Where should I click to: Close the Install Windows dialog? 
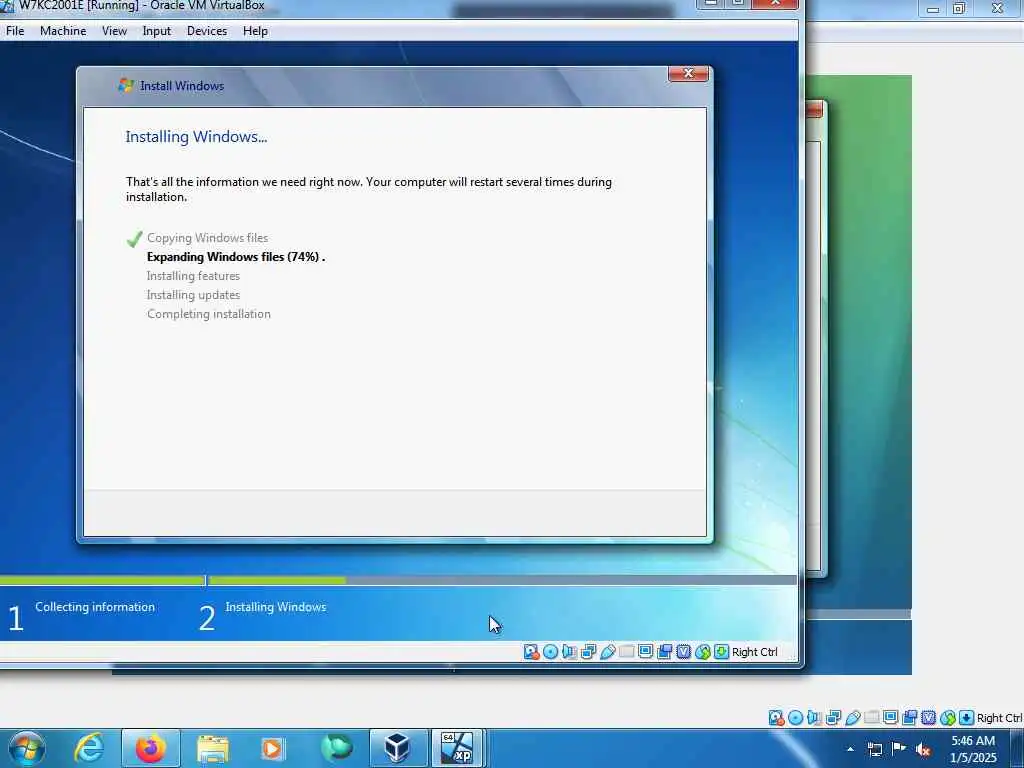(x=688, y=73)
